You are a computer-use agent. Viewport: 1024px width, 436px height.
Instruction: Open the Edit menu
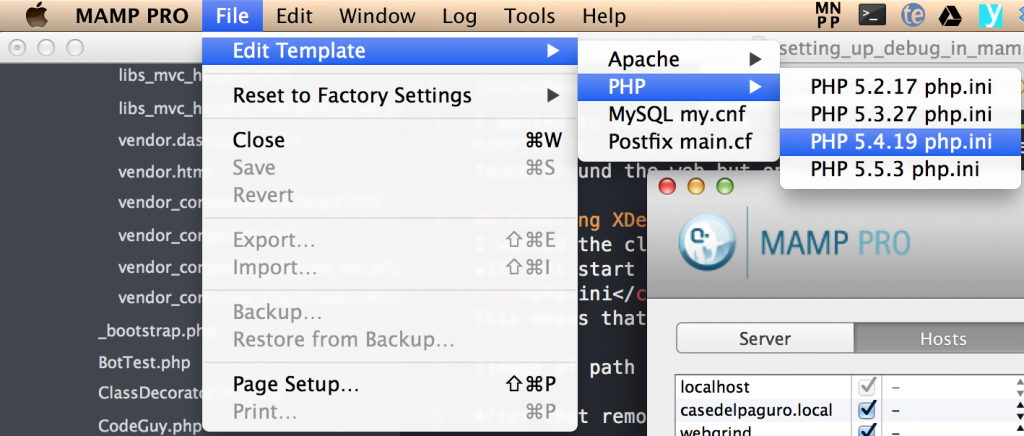295,16
